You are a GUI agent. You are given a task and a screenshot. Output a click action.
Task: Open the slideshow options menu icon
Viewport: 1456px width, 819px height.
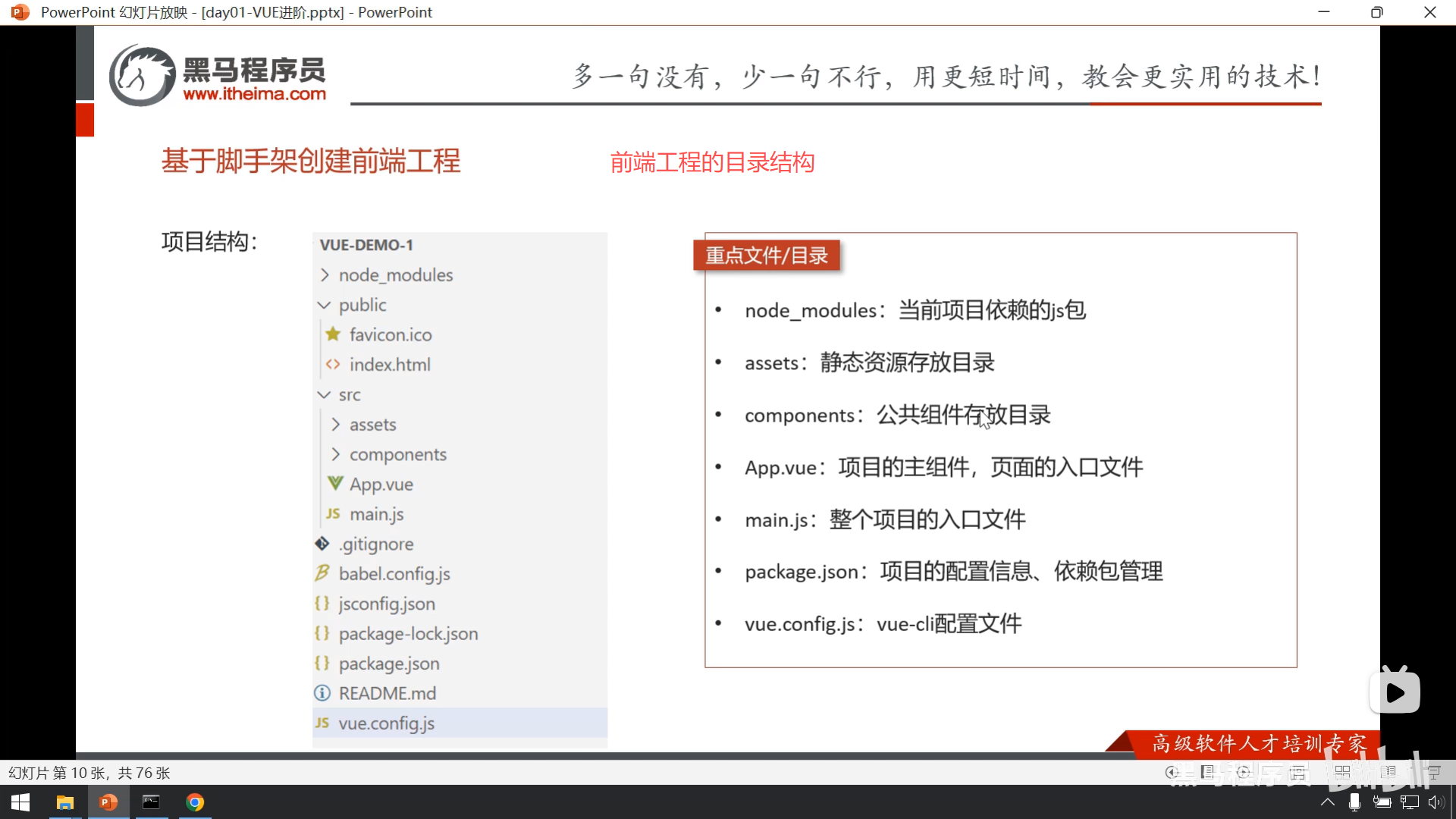[1207, 772]
